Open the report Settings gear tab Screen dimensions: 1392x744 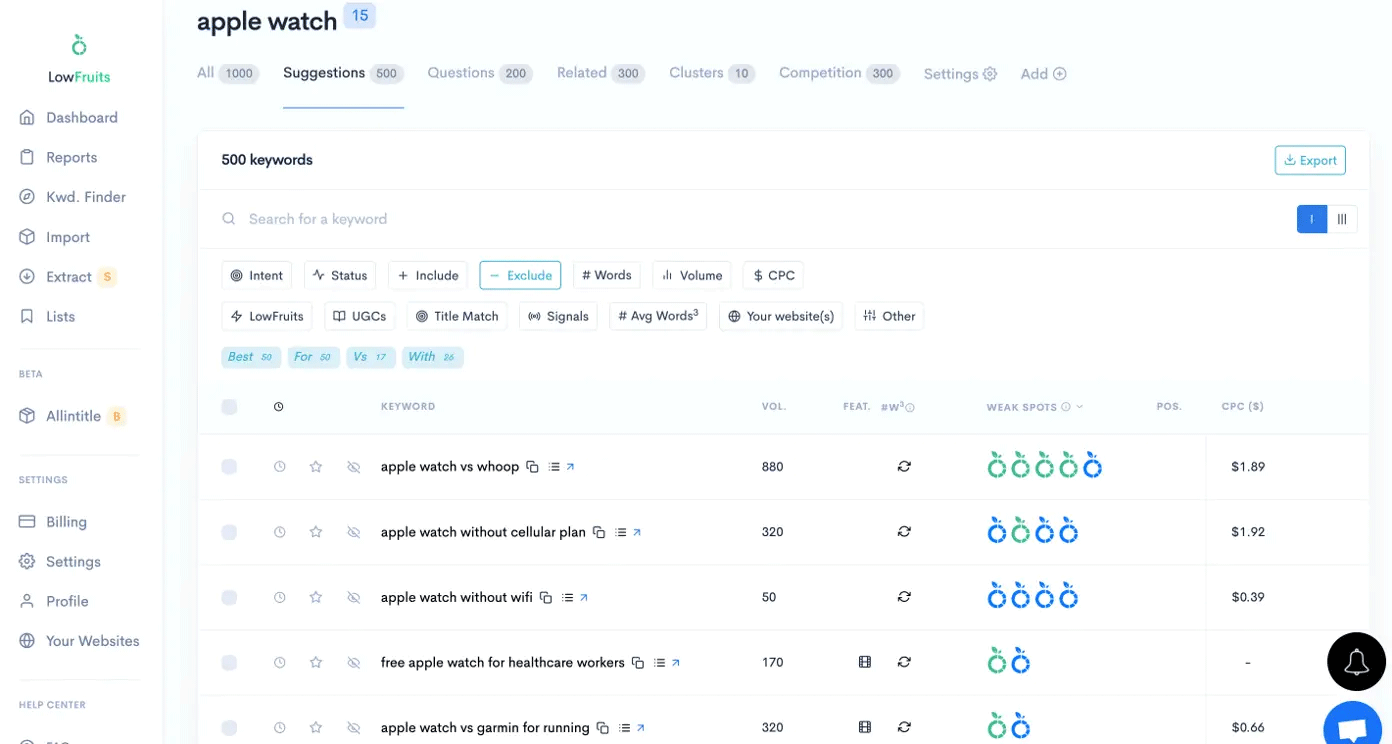tap(960, 74)
